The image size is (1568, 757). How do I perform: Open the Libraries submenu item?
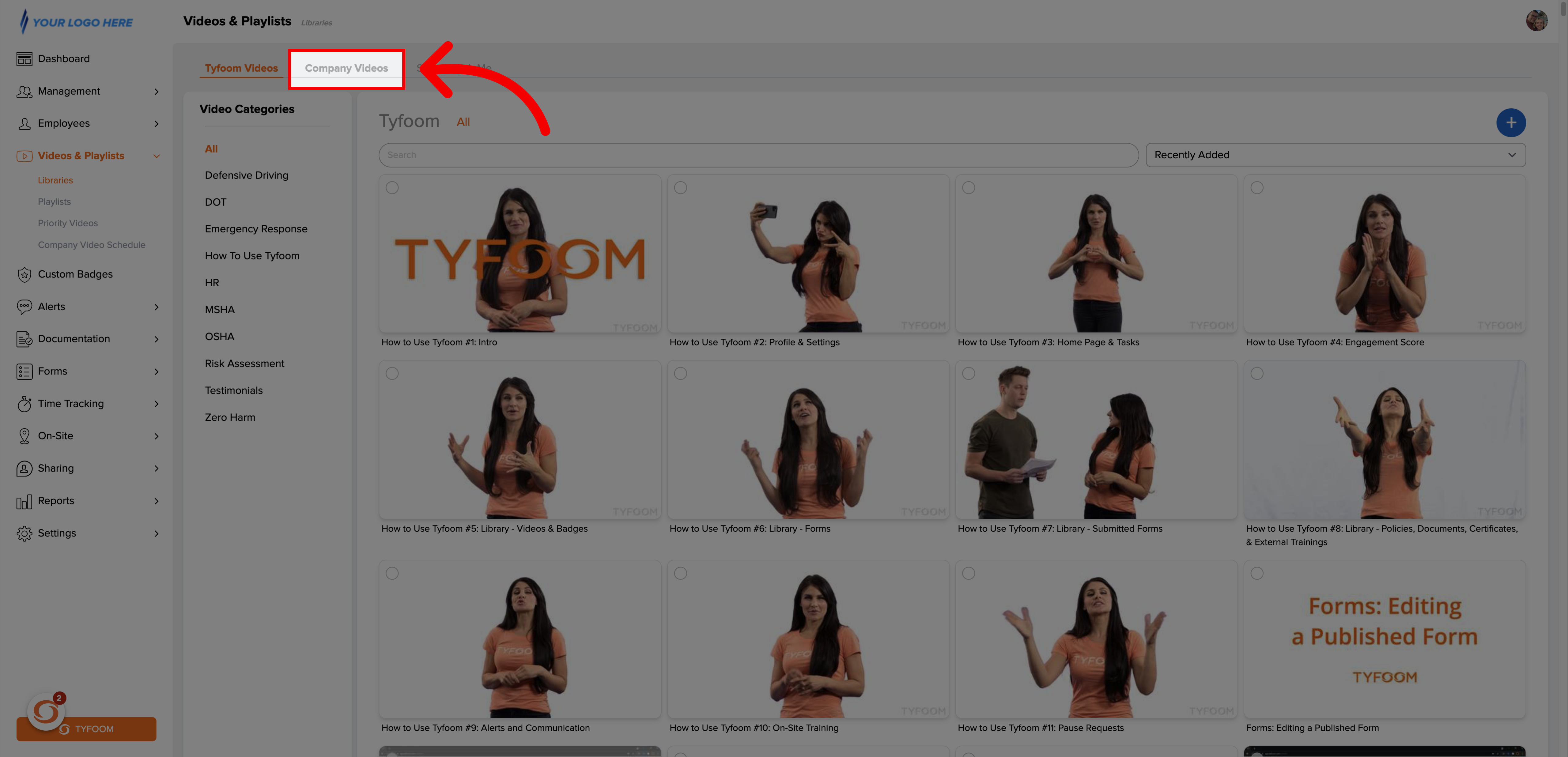(55, 181)
